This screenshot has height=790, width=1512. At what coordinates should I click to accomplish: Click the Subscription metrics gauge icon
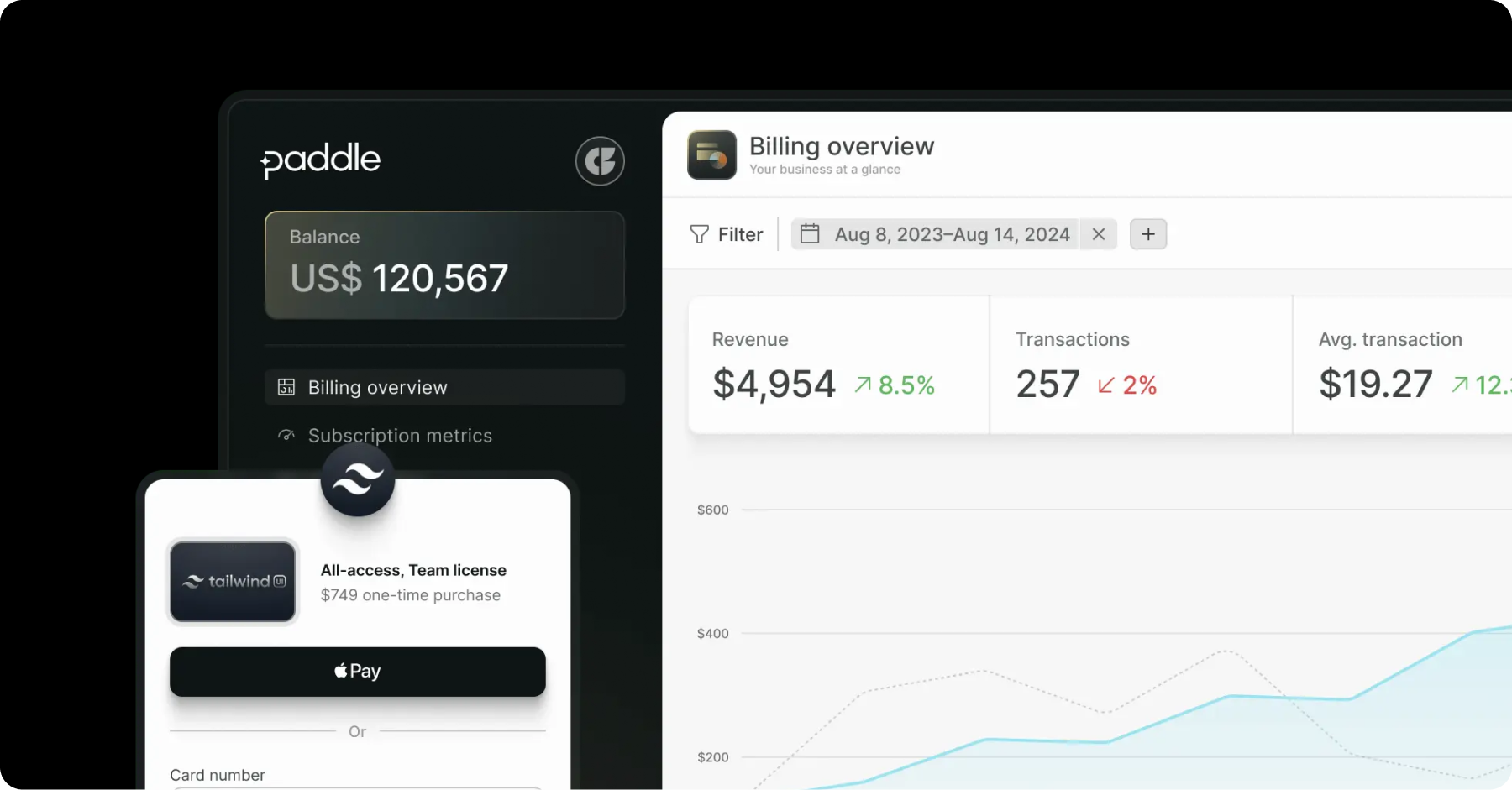coord(286,435)
